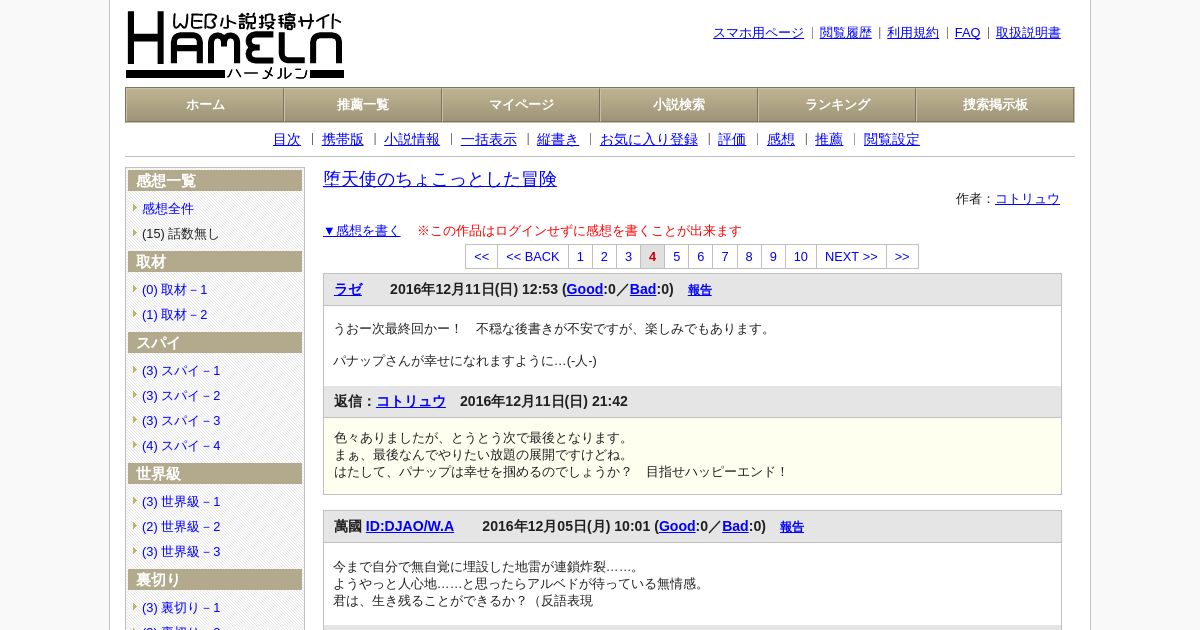
Task: Open (4) スパイ－4 sidebar link
Action: [181, 446]
